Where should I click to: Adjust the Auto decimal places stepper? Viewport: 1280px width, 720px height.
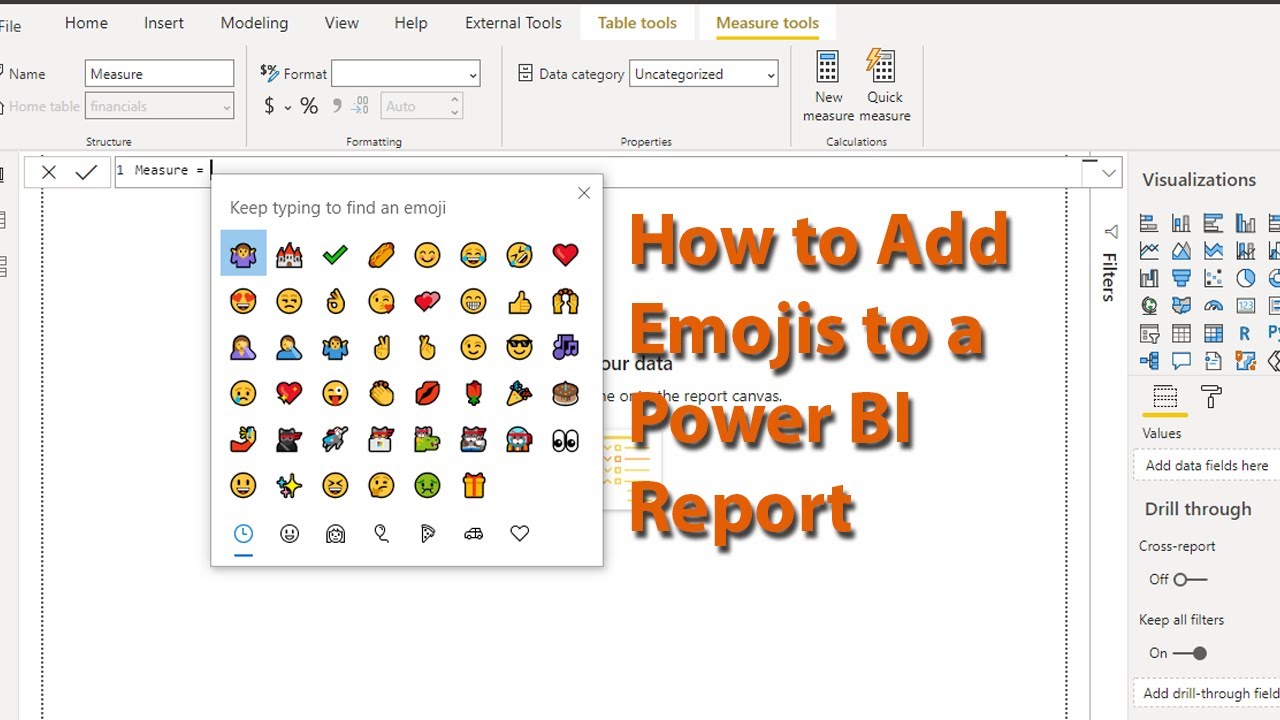(x=455, y=106)
